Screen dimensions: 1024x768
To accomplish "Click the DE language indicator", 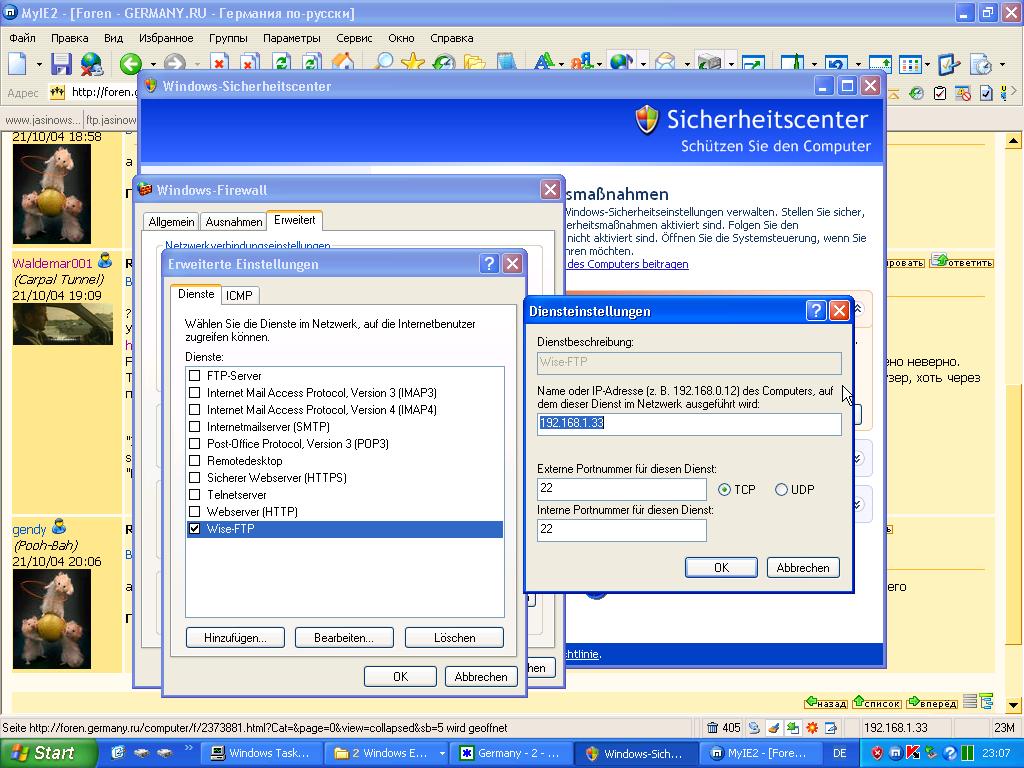I will coord(840,753).
